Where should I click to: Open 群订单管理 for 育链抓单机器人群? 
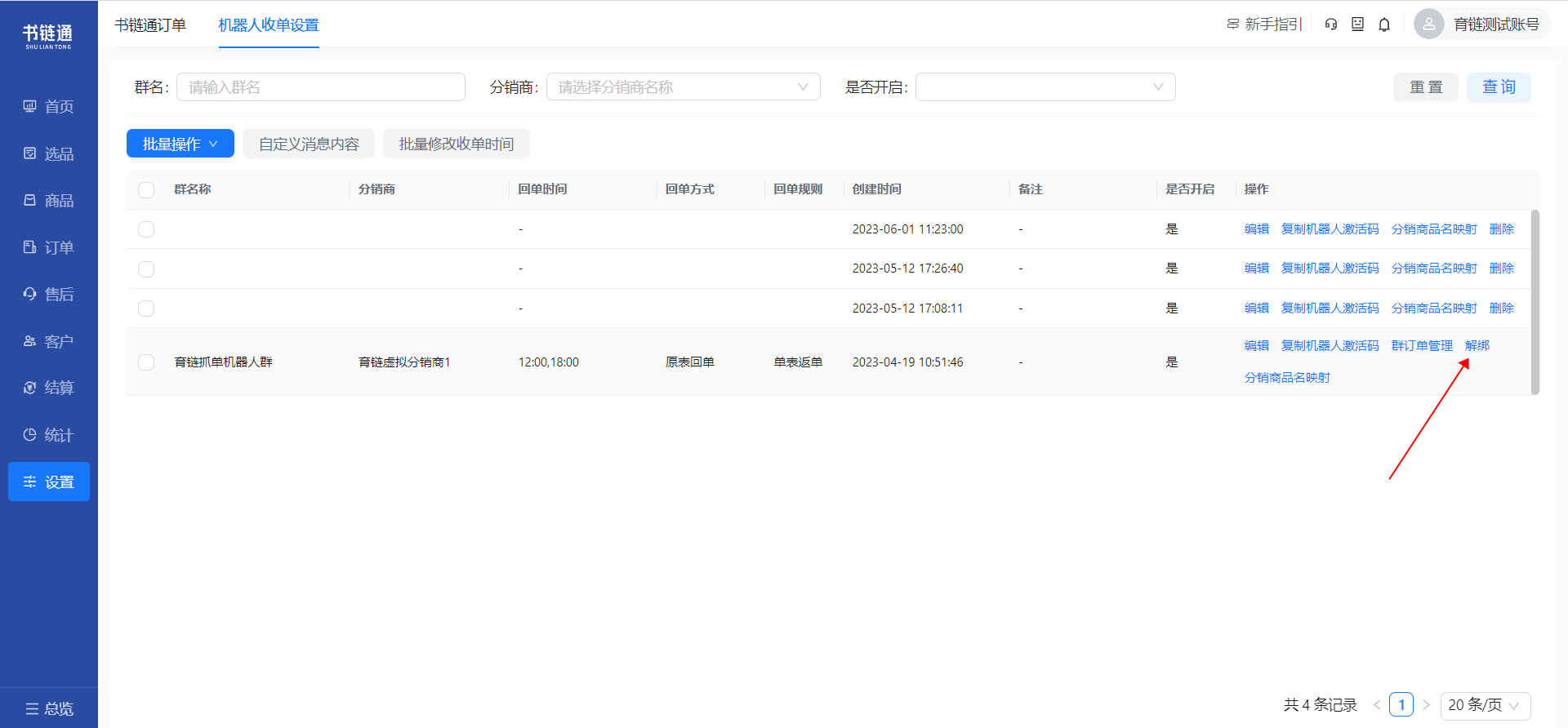[1423, 346]
